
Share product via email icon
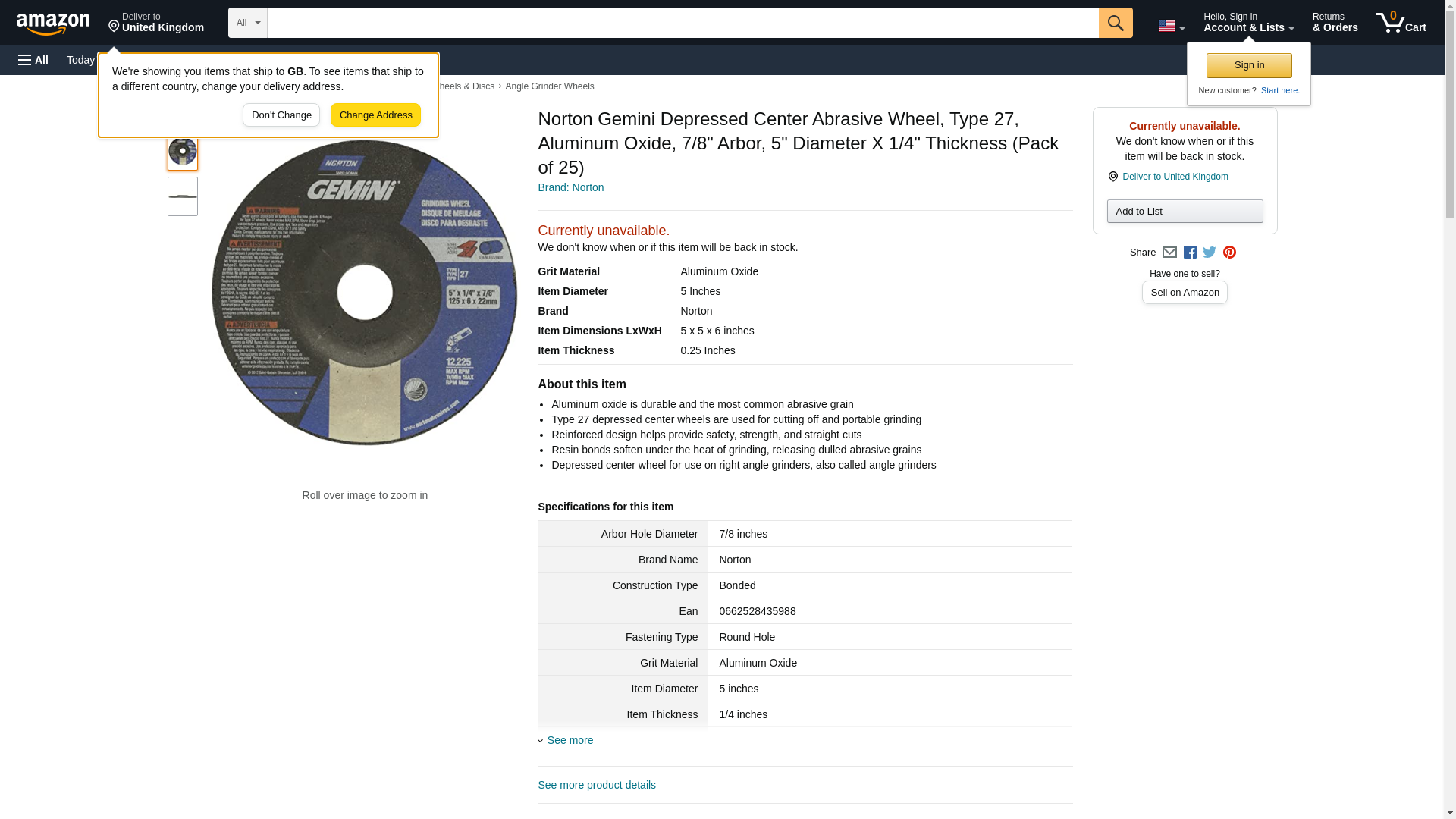click(x=1169, y=253)
